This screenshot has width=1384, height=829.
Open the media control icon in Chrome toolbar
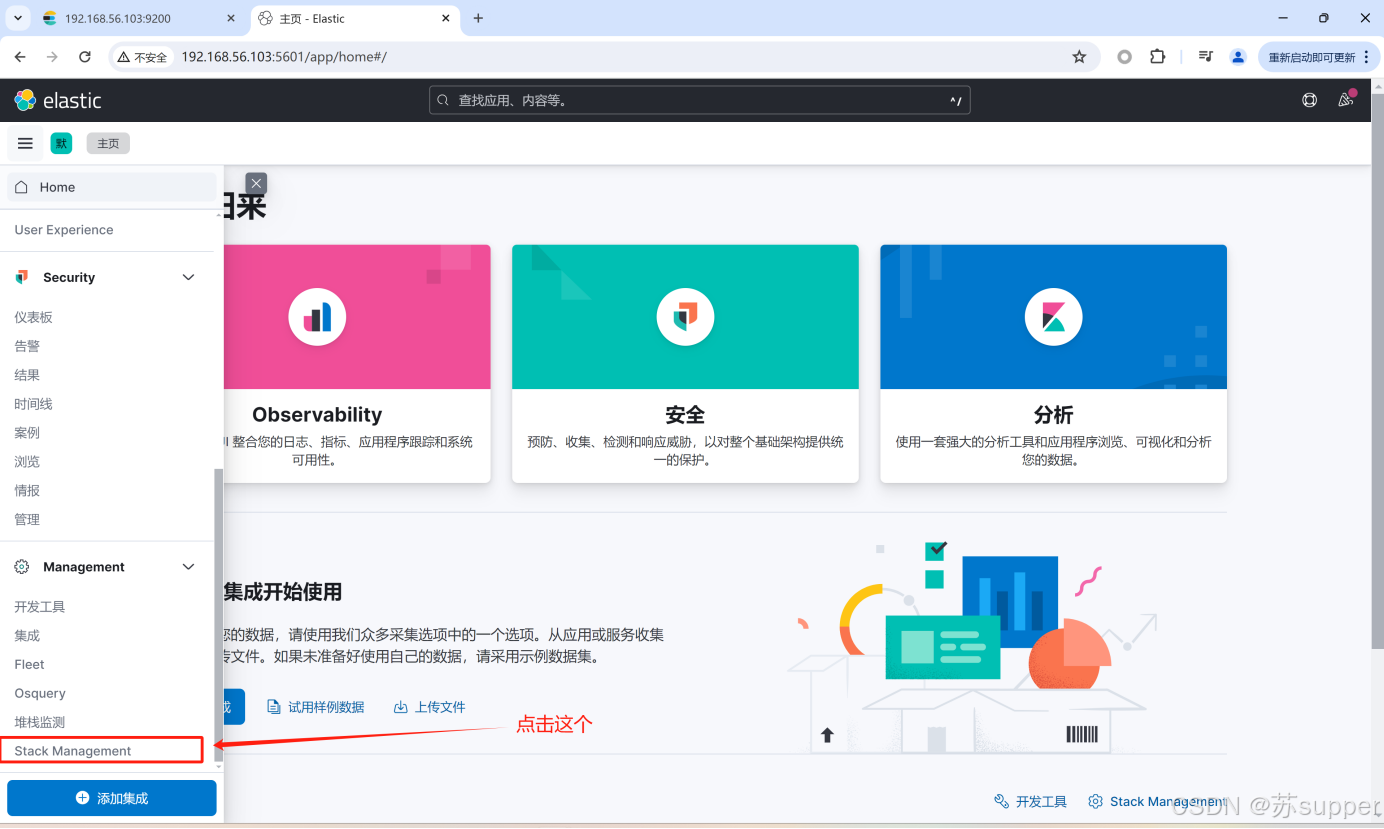1206,57
